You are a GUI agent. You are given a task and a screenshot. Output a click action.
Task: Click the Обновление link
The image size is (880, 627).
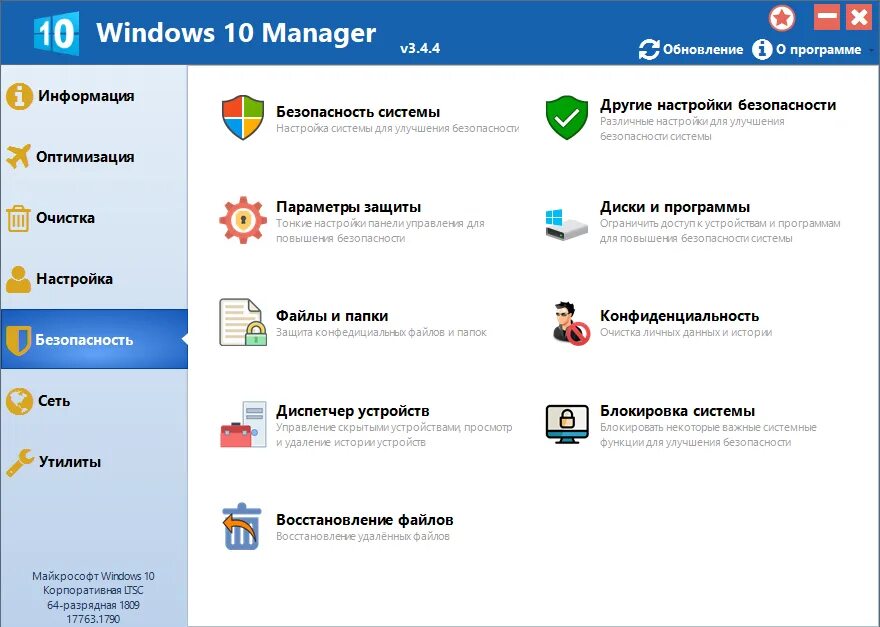pyautogui.click(x=703, y=49)
